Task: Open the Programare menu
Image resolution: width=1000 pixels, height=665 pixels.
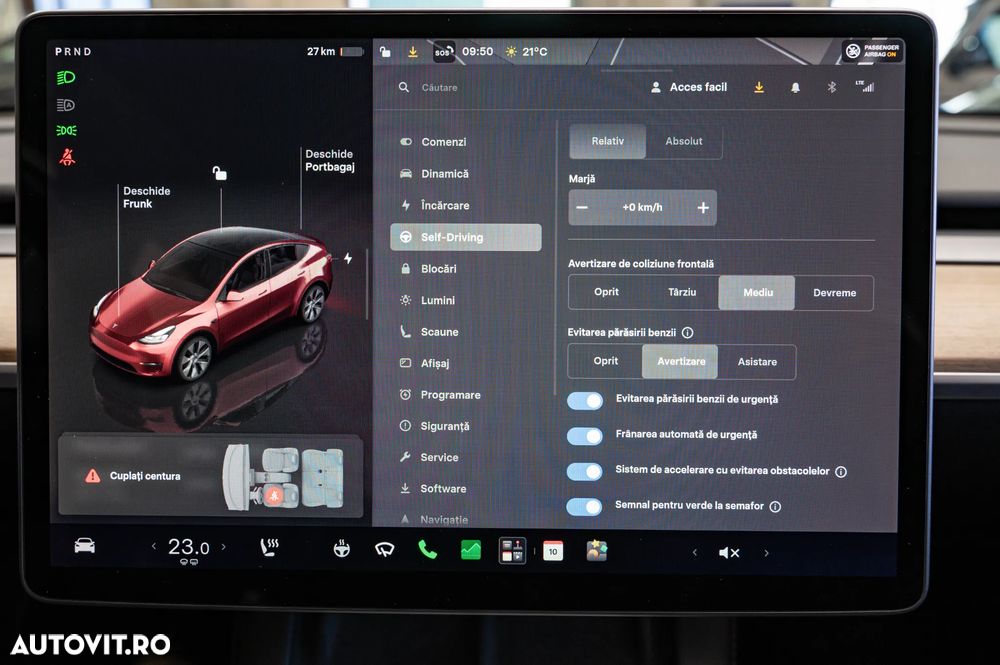Action: pos(466,395)
